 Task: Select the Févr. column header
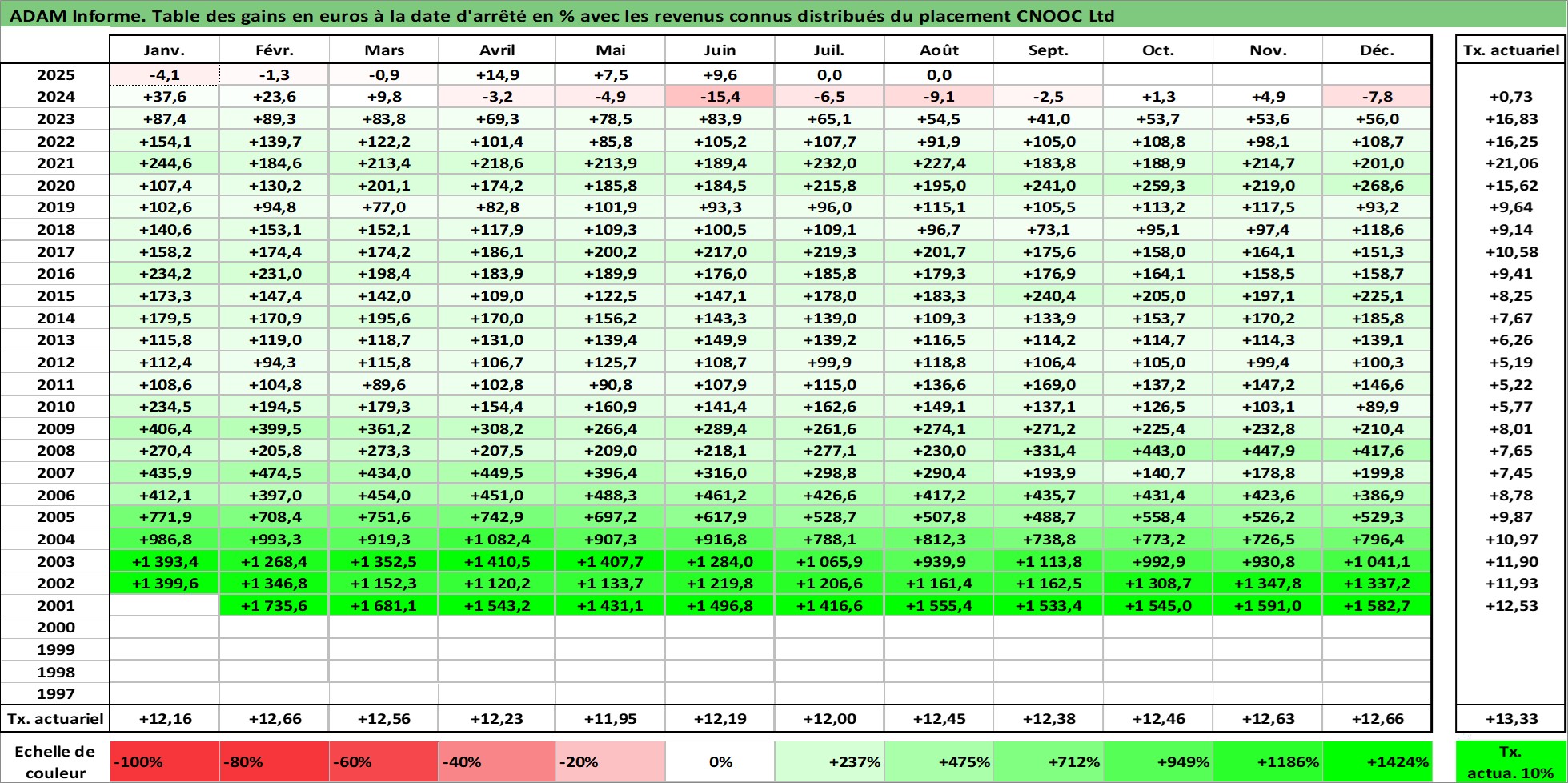pos(274,50)
